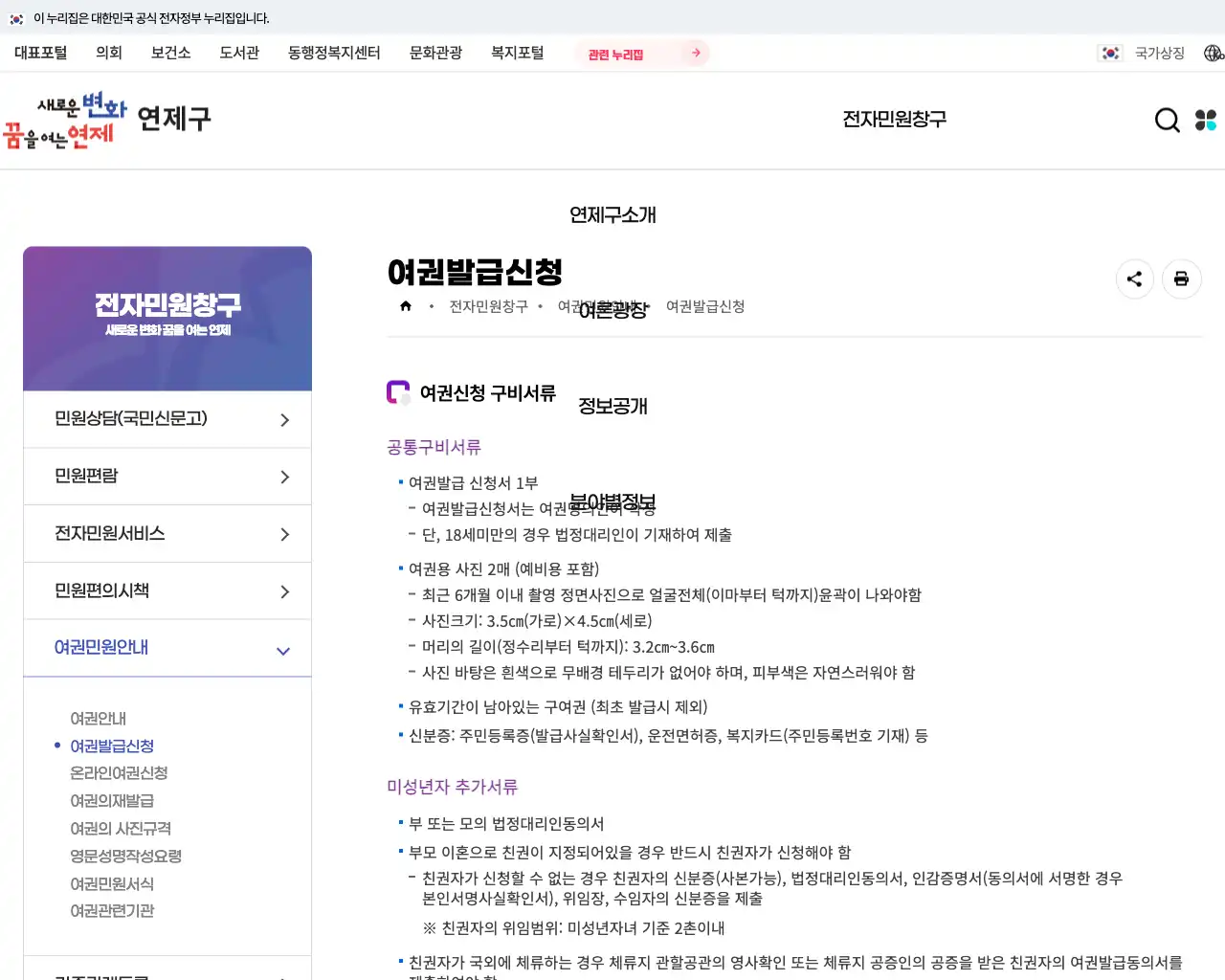This screenshot has height=980, width=1225.
Task: Open the 복지포털 top navigation menu
Action: point(517,54)
